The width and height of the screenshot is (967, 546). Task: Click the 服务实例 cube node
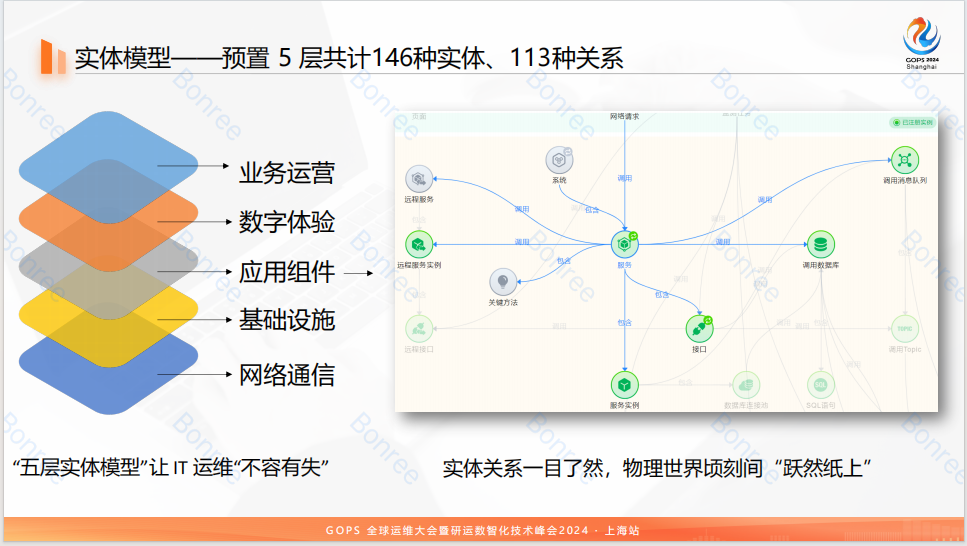pos(624,385)
